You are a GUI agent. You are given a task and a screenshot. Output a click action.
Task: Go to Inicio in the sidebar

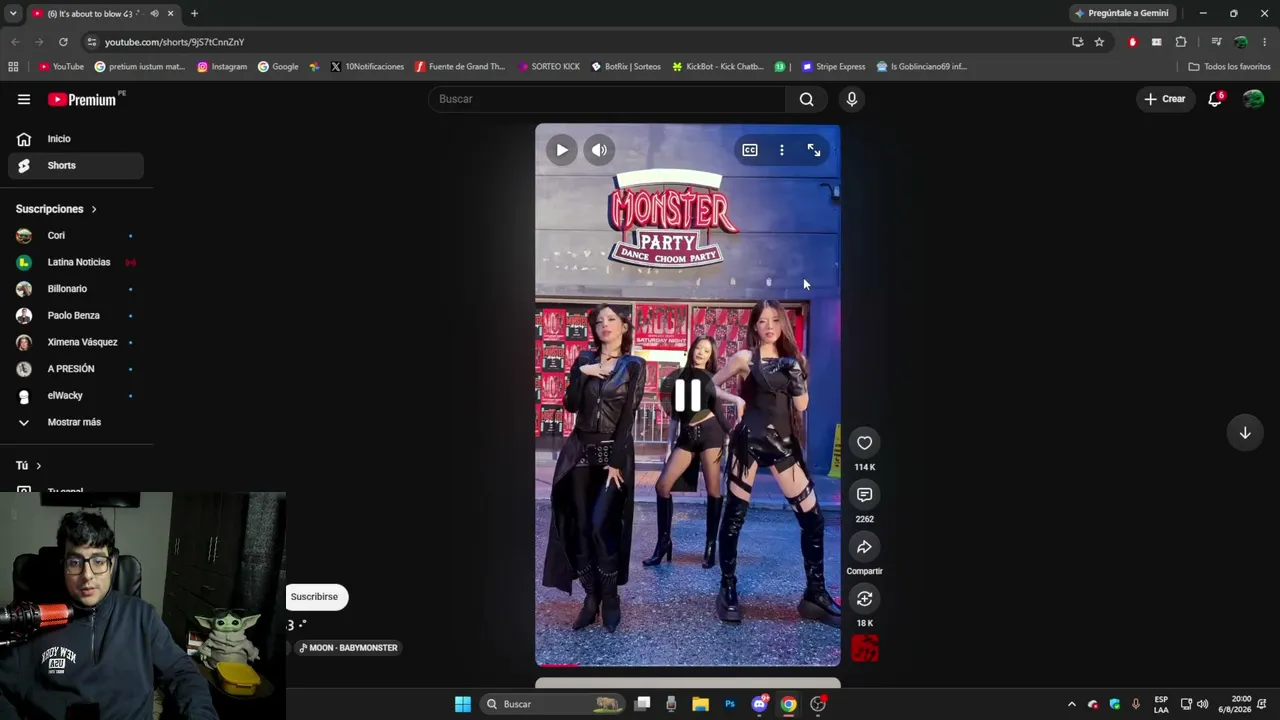[76, 139]
